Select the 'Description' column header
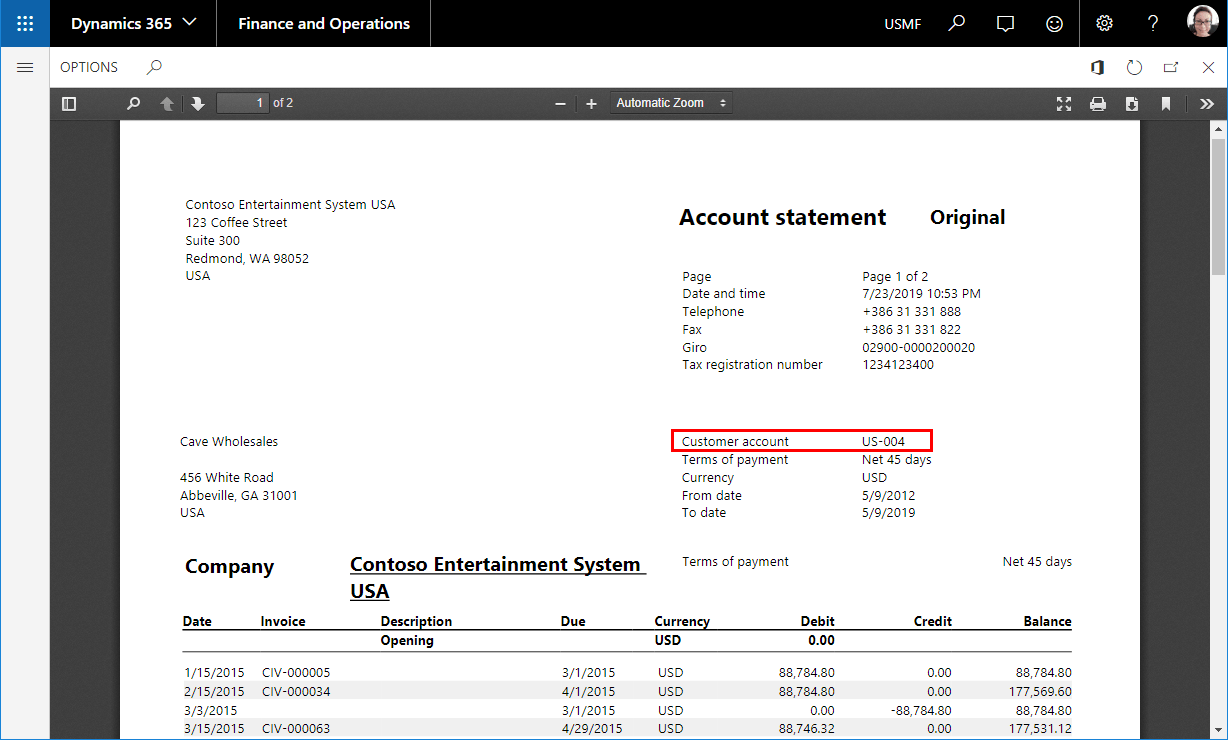This screenshot has width=1228, height=740. click(416, 622)
